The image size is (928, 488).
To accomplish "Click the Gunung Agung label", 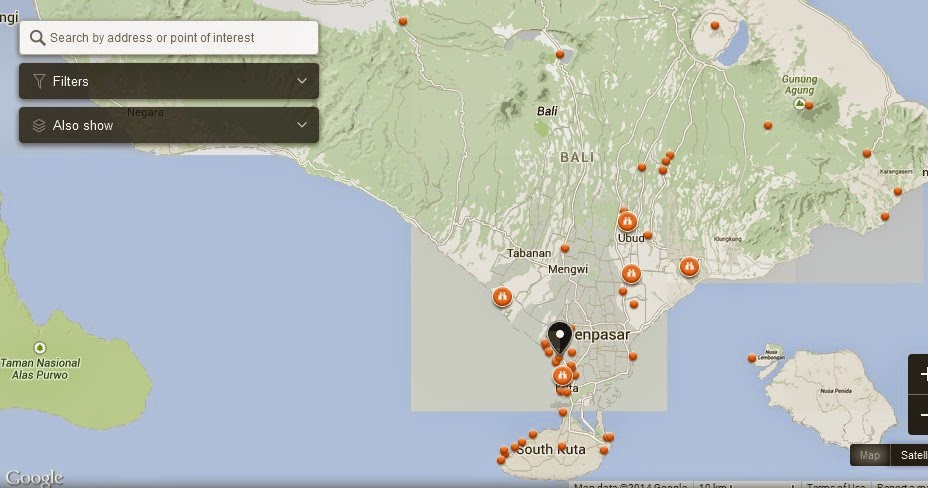I will coord(800,85).
